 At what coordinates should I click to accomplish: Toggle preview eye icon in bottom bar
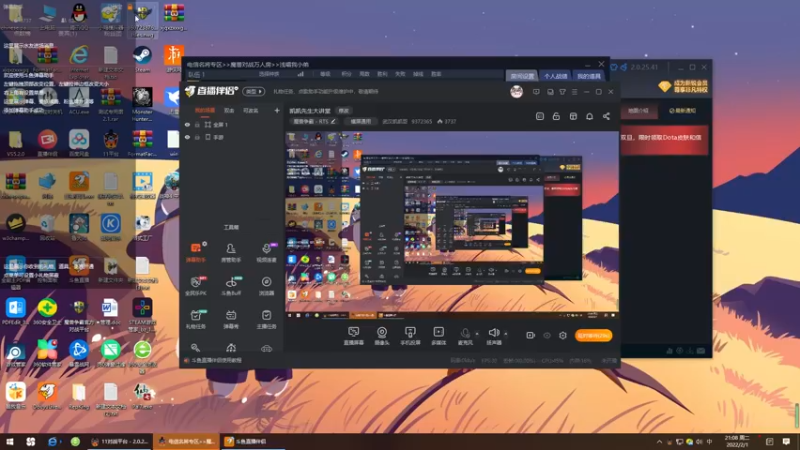pos(546,335)
